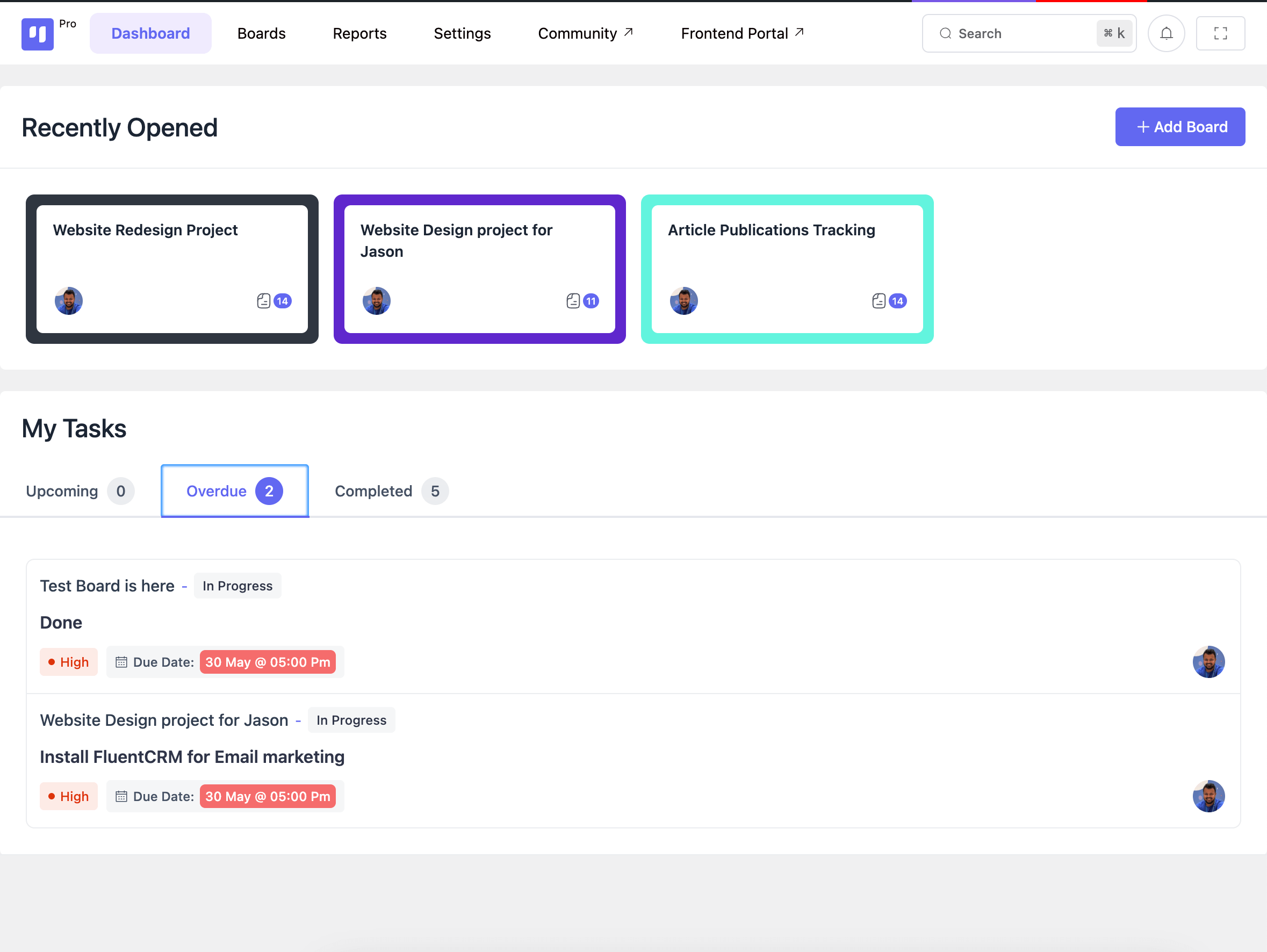Click the calendar icon next to Done due date
1267x952 pixels.
(121, 662)
